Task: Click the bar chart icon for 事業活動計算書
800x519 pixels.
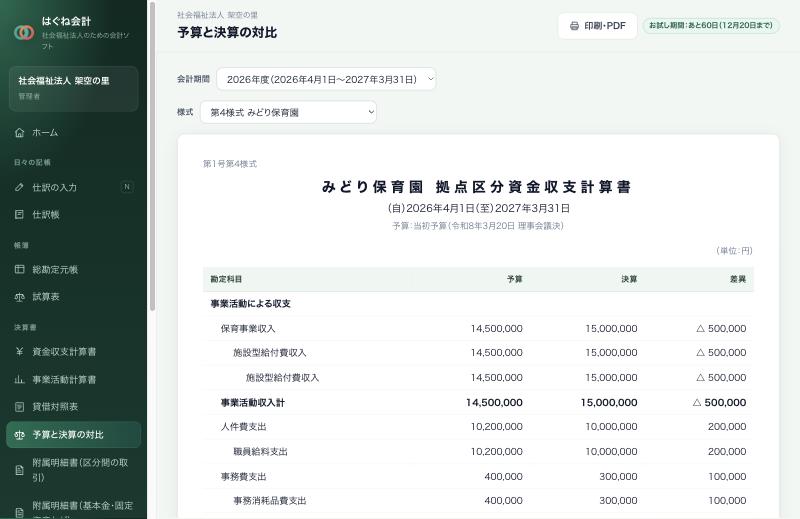Action: [19, 379]
